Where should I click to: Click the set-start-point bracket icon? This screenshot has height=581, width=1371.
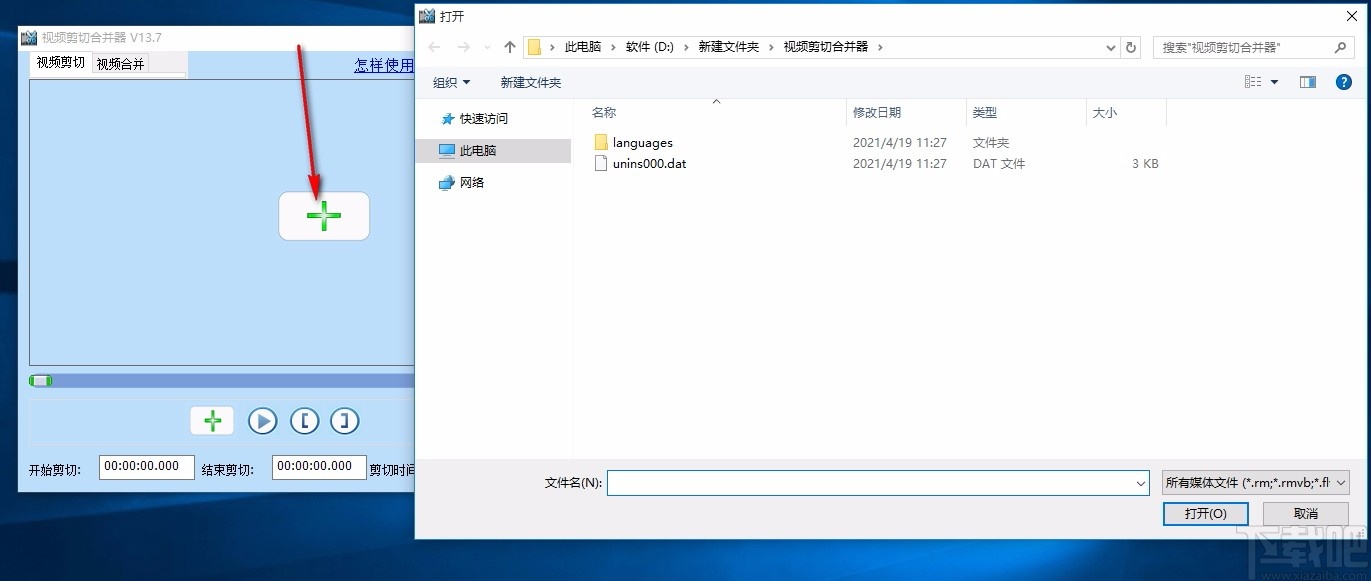pos(304,421)
